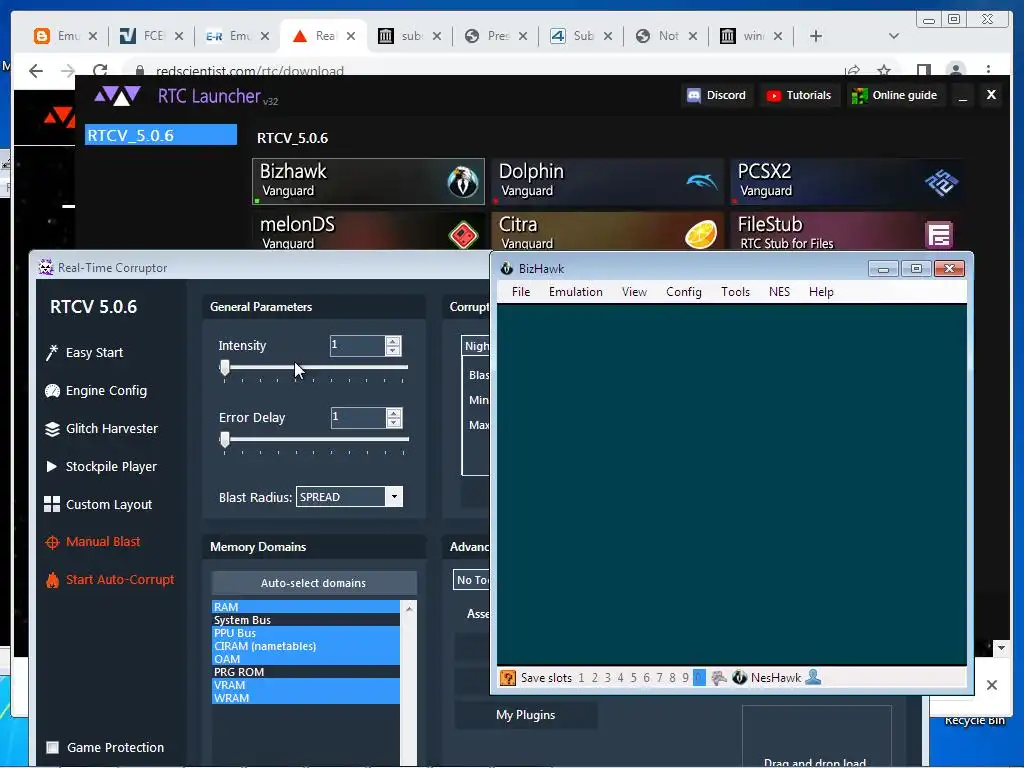This screenshot has width=1024, height=768.
Task: Open Glitch Harvester panel
Action: (101, 428)
